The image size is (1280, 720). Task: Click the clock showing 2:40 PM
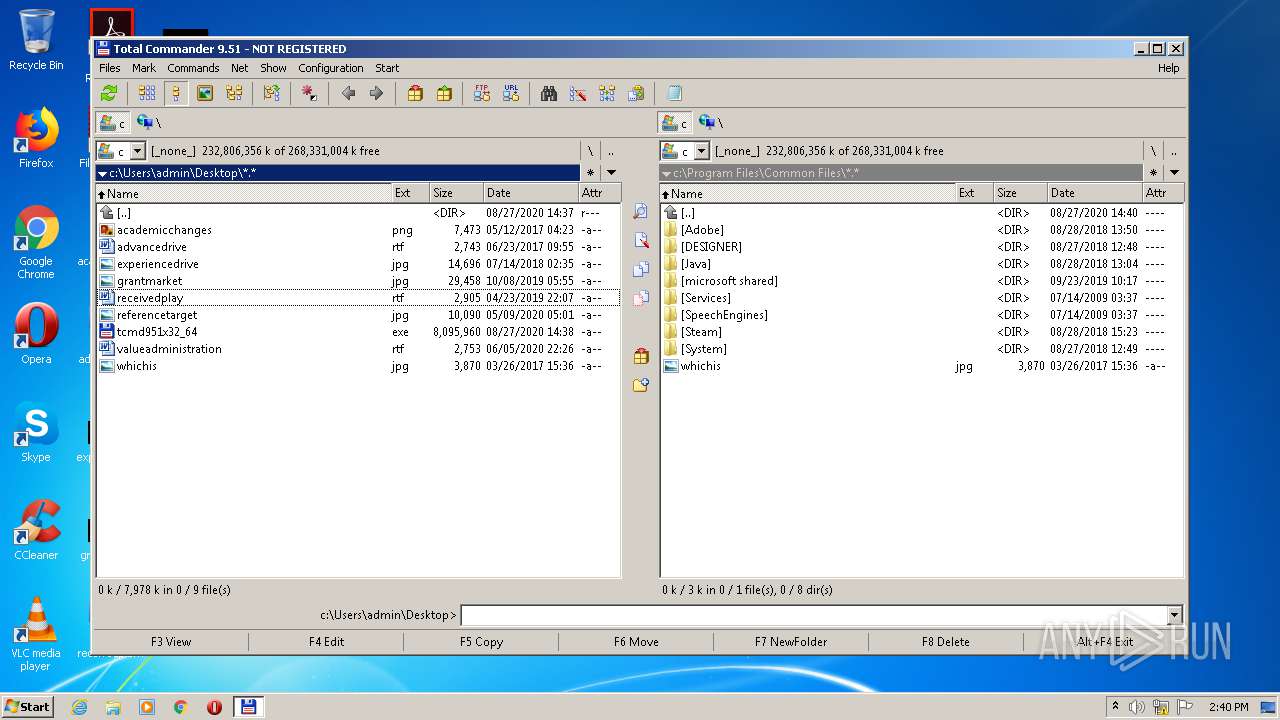tap(1228, 707)
